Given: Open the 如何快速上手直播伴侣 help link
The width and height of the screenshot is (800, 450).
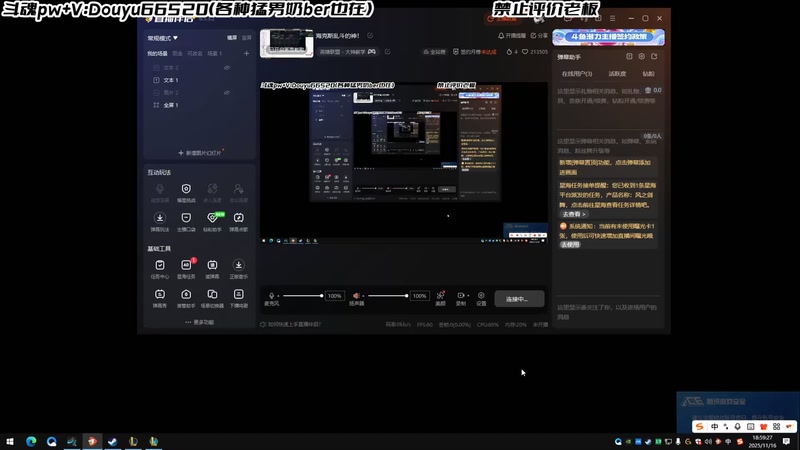Looking at the screenshot, I should pyautogui.click(x=290, y=324).
